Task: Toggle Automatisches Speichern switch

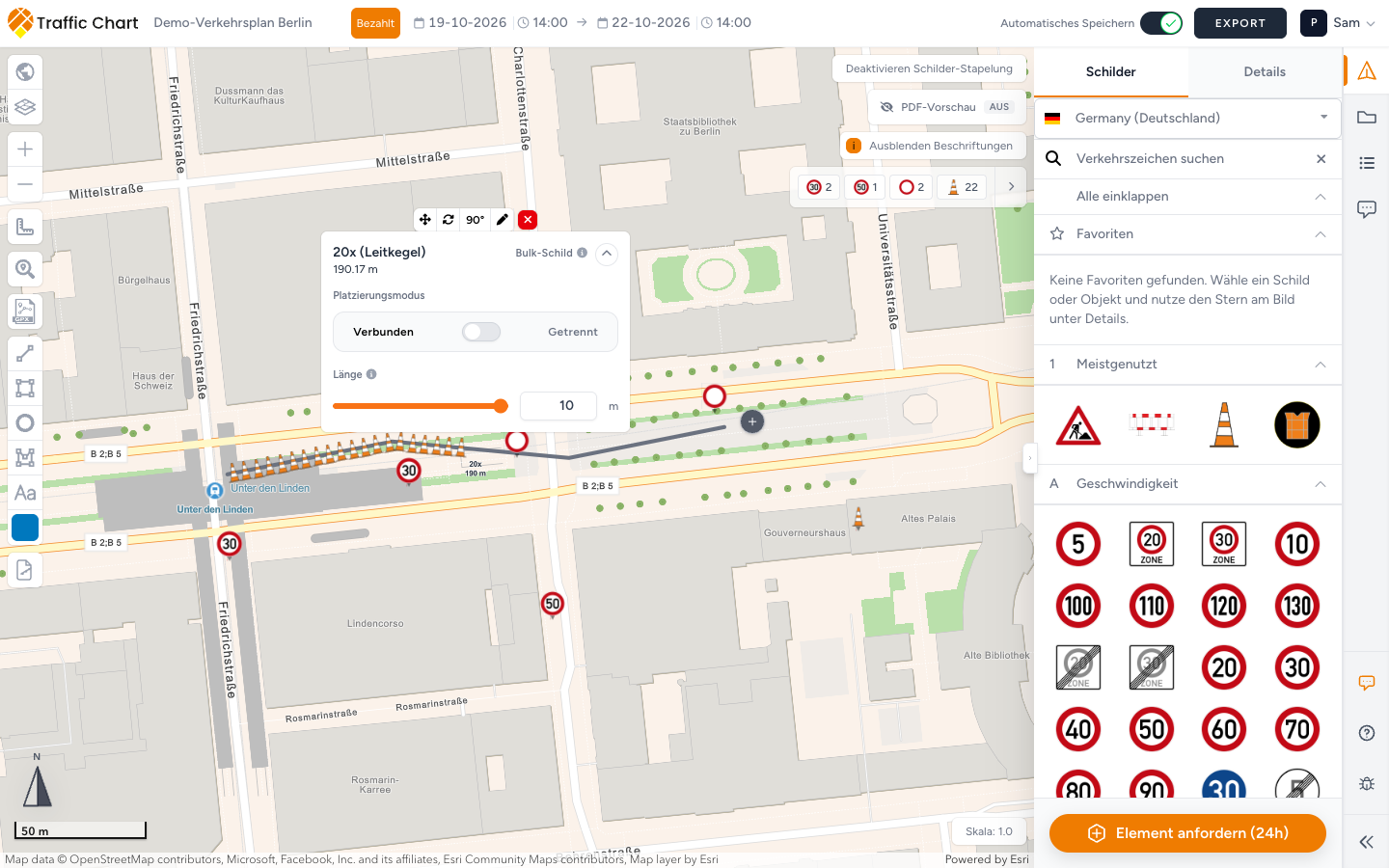Action: tap(1161, 23)
